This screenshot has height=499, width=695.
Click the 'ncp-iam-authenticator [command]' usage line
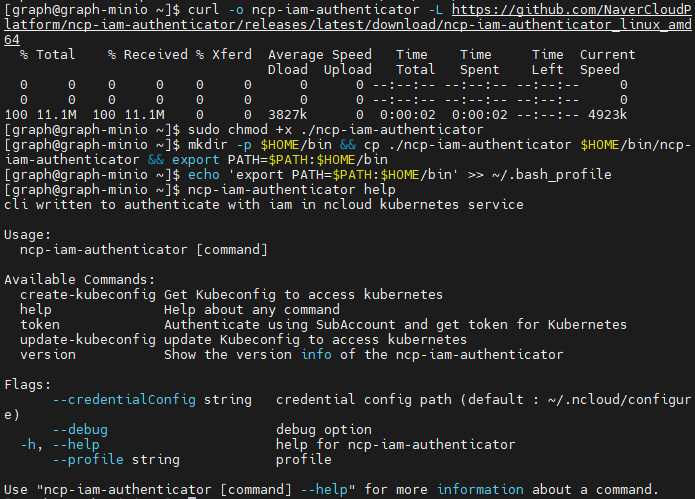tap(144, 250)
